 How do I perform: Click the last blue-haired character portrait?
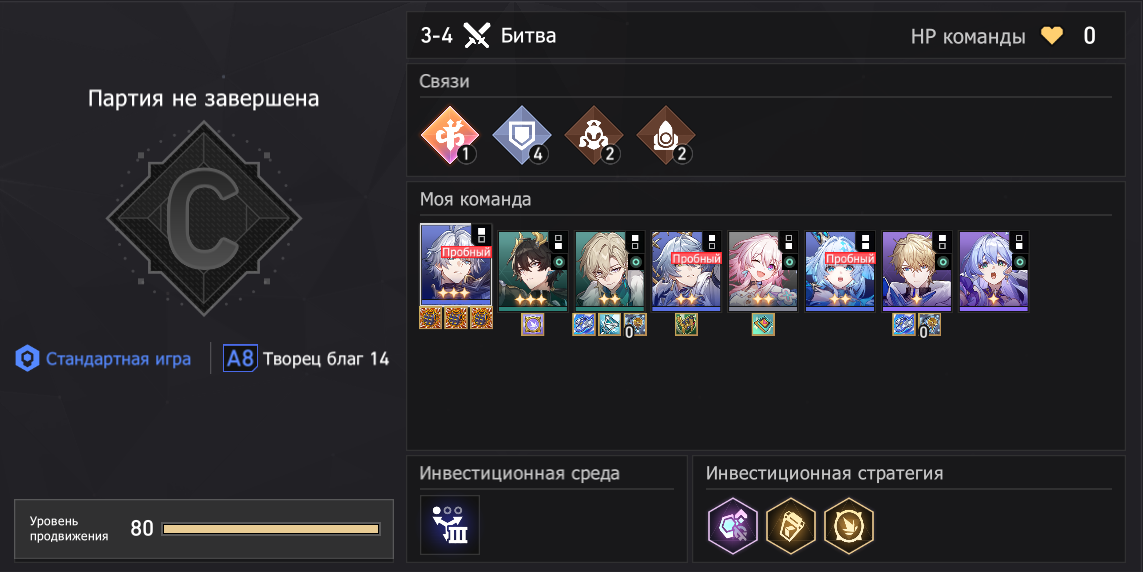pos(994,271)
